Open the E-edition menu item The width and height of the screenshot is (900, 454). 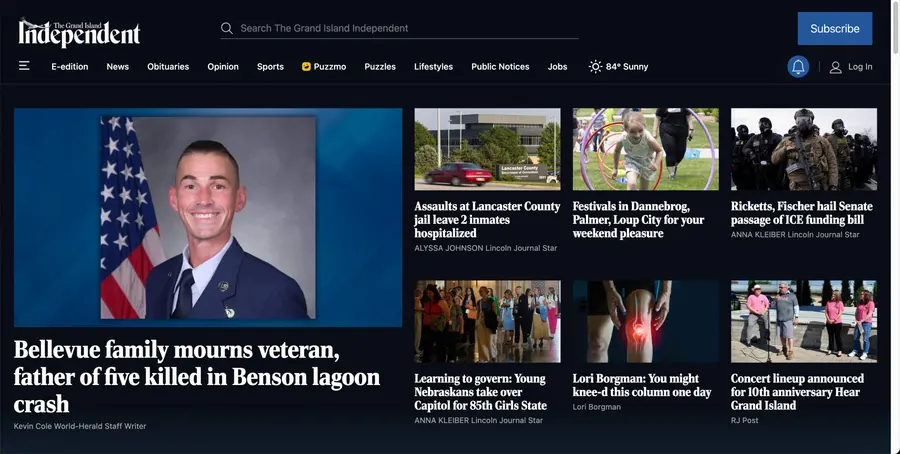pos(70,67)
